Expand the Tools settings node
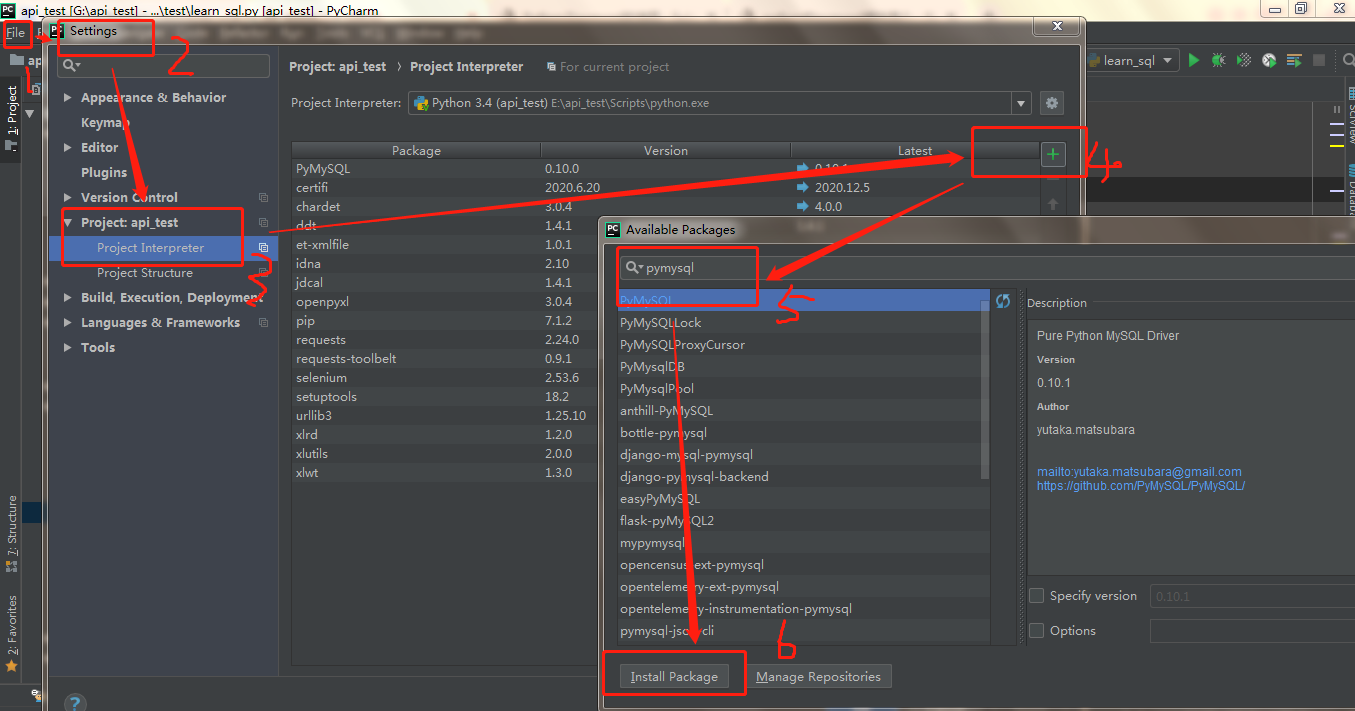Viewport: 1355px width, 711px height. pyautogui.click(x=68, y=348)
